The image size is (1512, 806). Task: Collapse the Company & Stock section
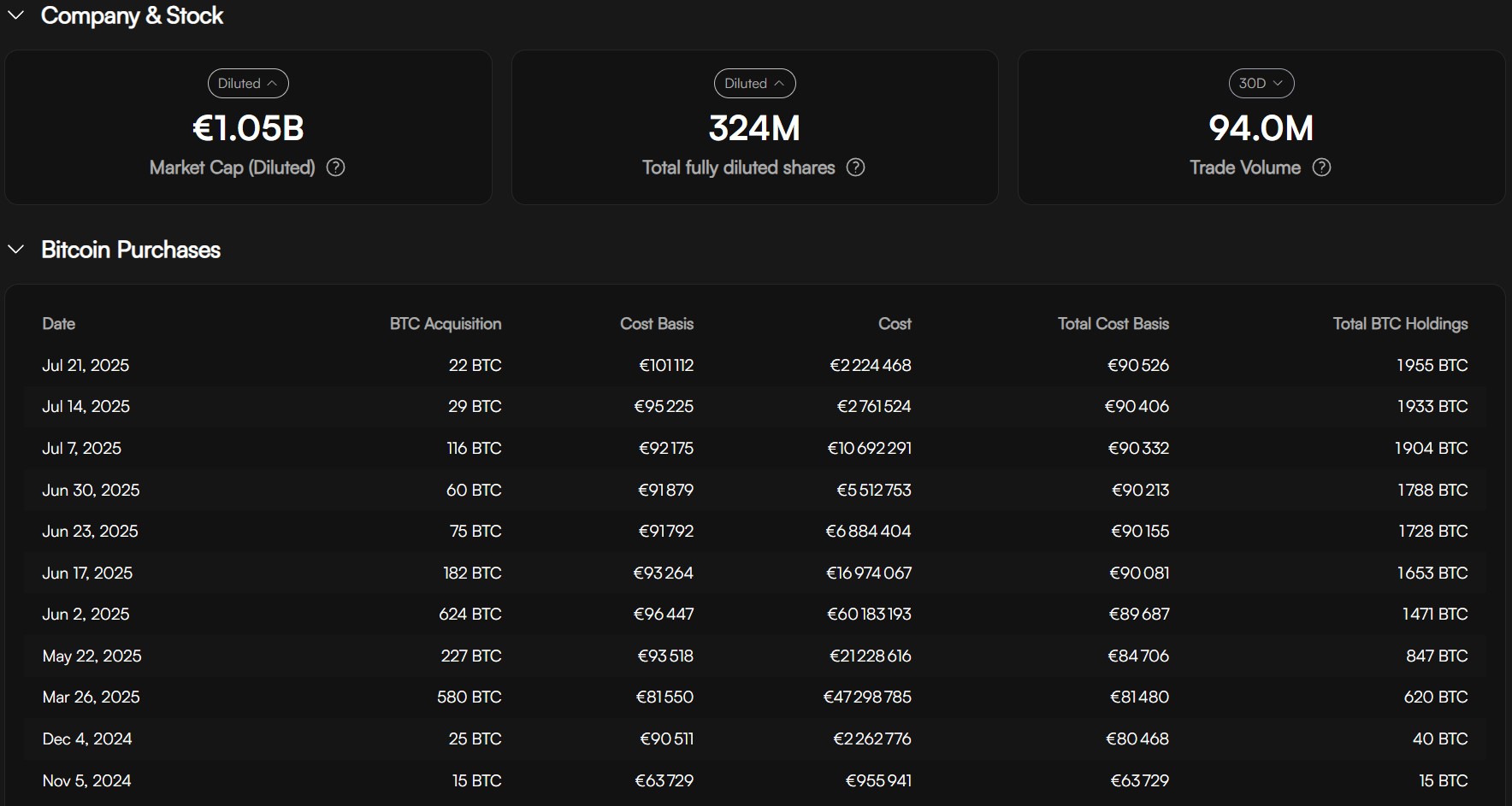(16, 15)
